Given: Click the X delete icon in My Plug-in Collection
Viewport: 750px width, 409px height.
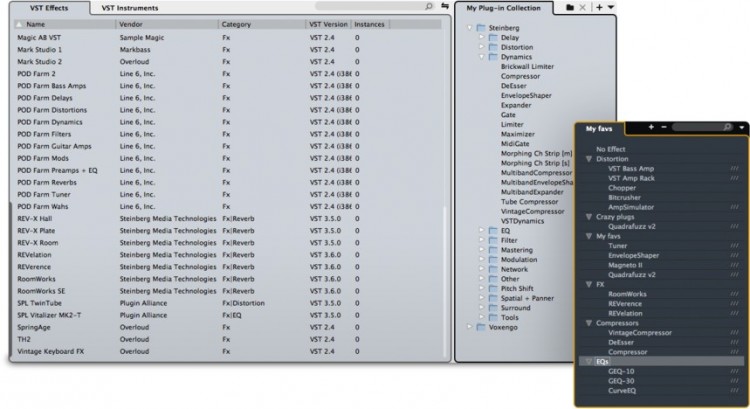Looking at the screenshot, I should pos(582,8).
